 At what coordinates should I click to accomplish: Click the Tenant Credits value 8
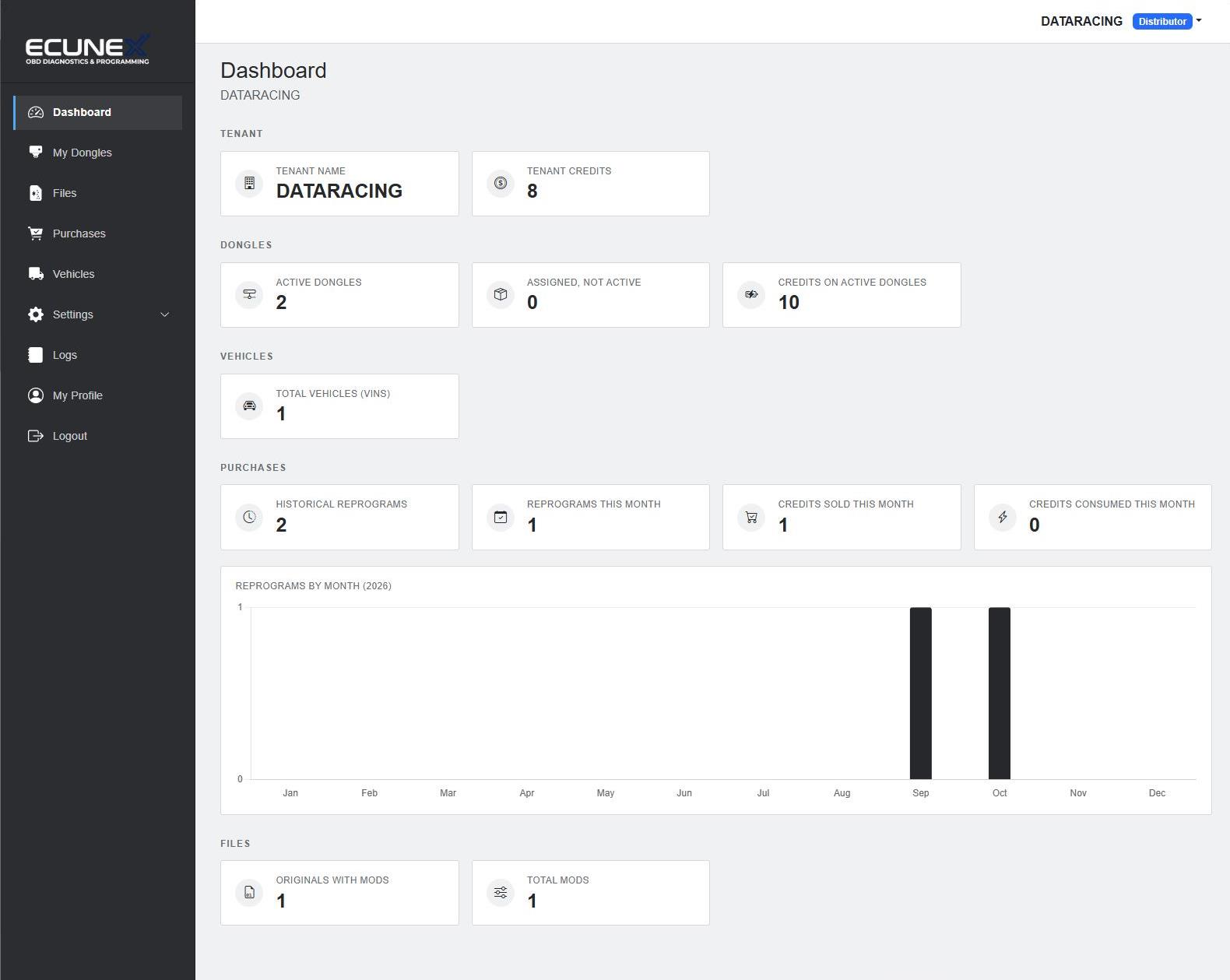pos(532,191)
